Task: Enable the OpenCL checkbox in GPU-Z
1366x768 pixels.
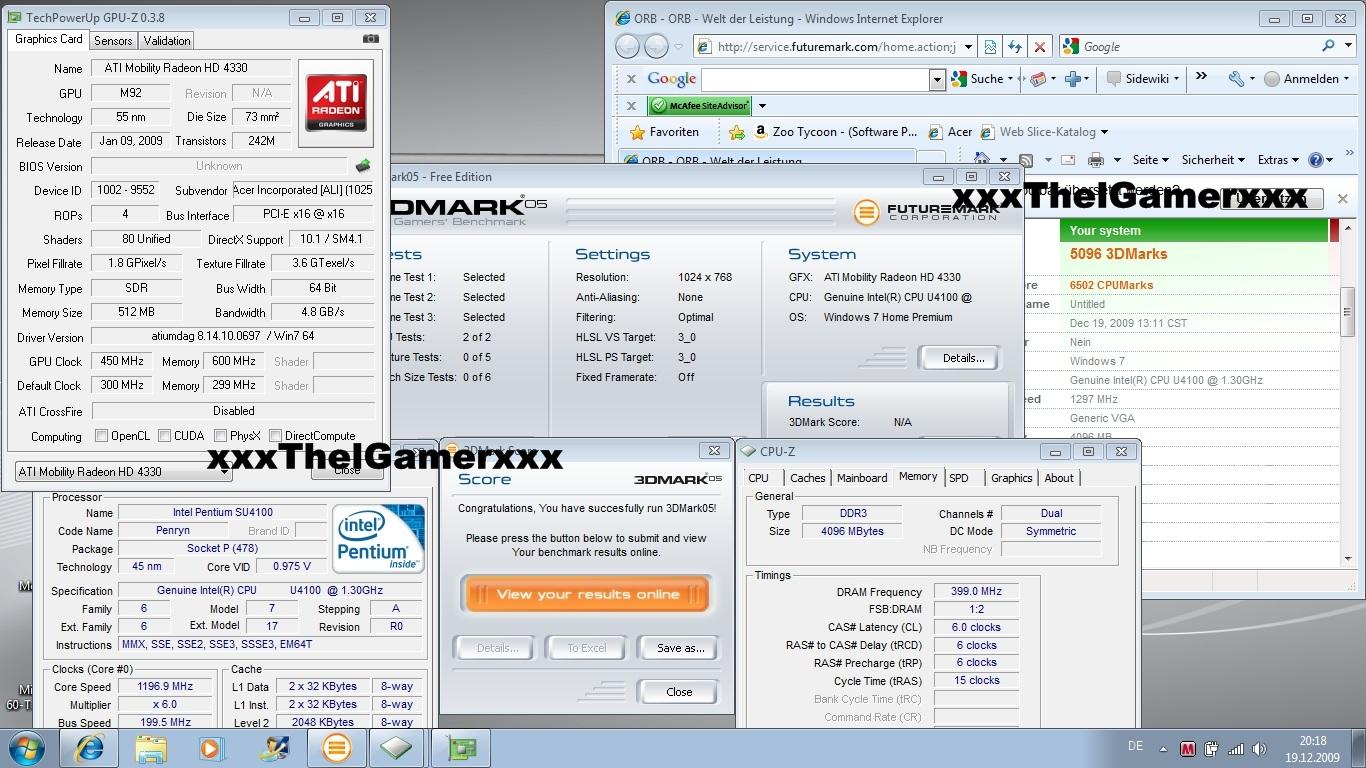Action: tap(101, 436)
